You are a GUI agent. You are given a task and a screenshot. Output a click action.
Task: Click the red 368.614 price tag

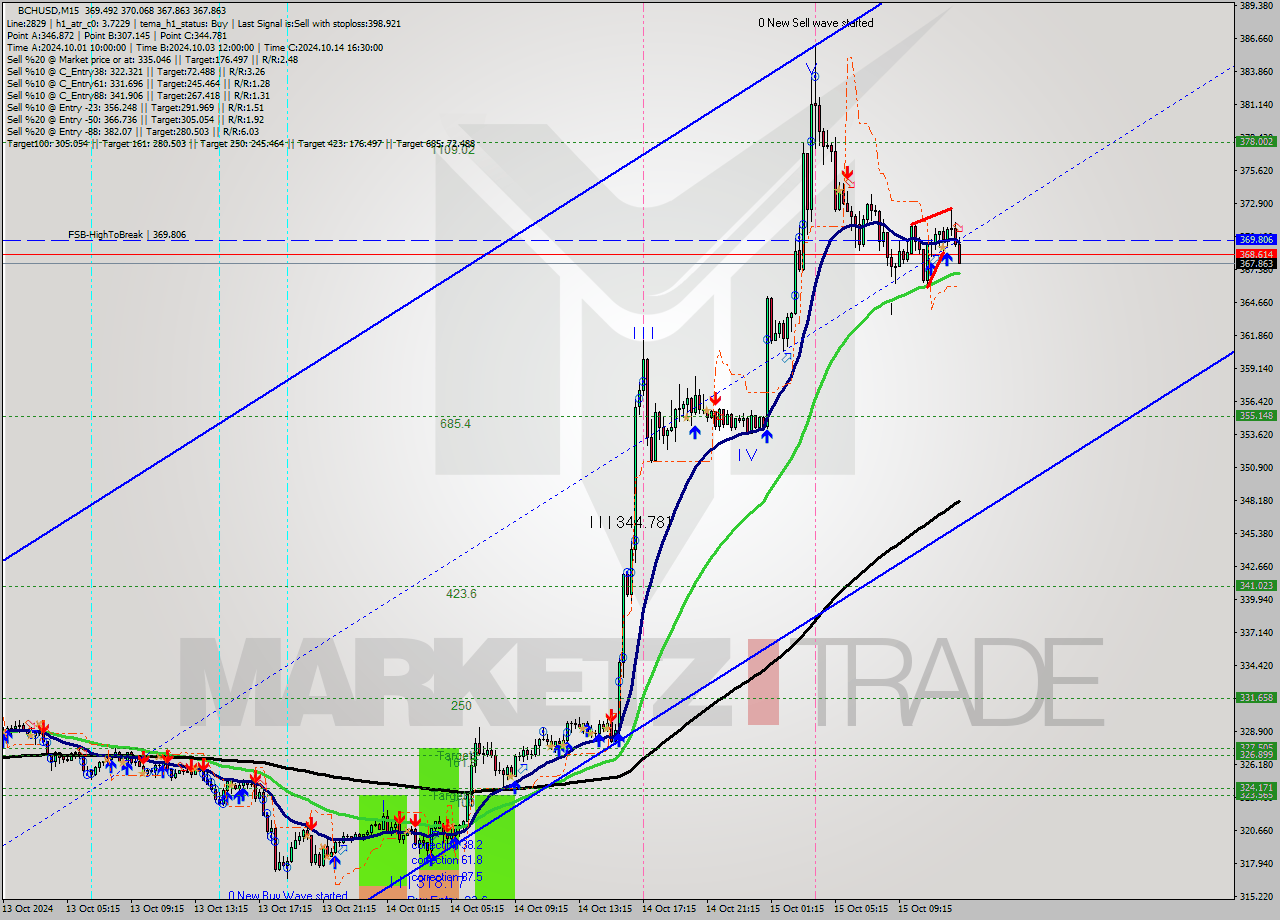(1256, 254)
